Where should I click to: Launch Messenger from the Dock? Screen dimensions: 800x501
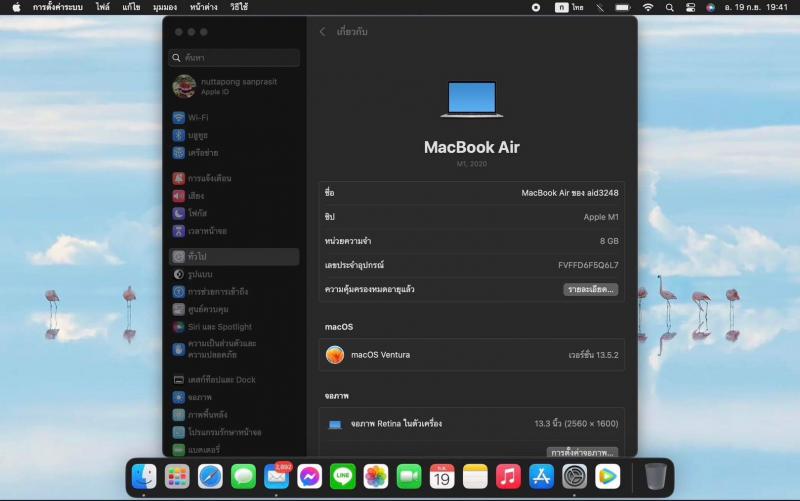pyautogui.click(x=310, y=477)
